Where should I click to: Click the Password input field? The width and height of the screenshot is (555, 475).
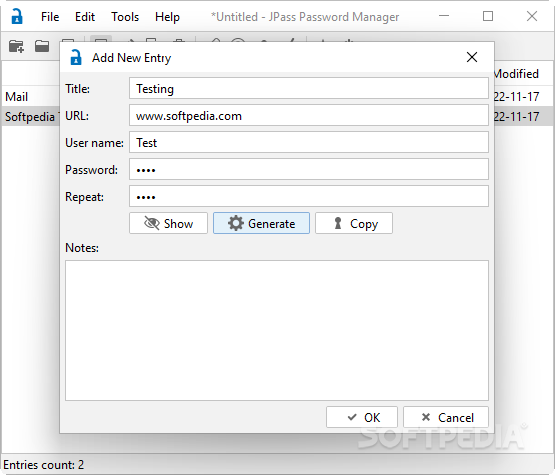pos(309,169)
